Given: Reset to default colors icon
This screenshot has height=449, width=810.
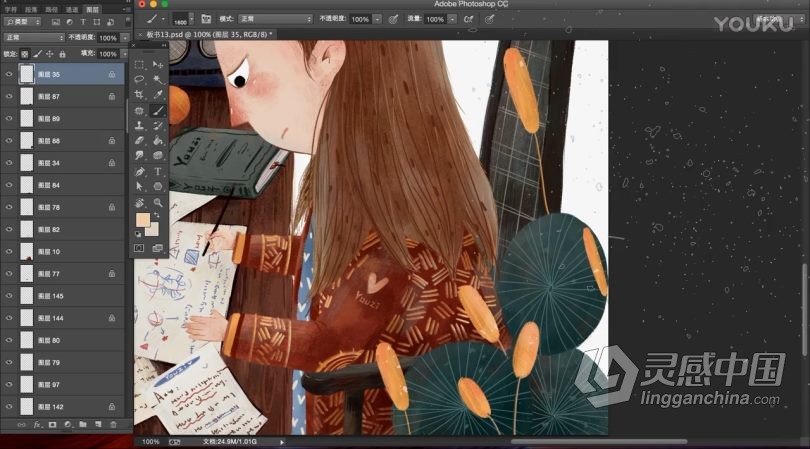Looking at the screenshot, I should (x=138, y=234).
